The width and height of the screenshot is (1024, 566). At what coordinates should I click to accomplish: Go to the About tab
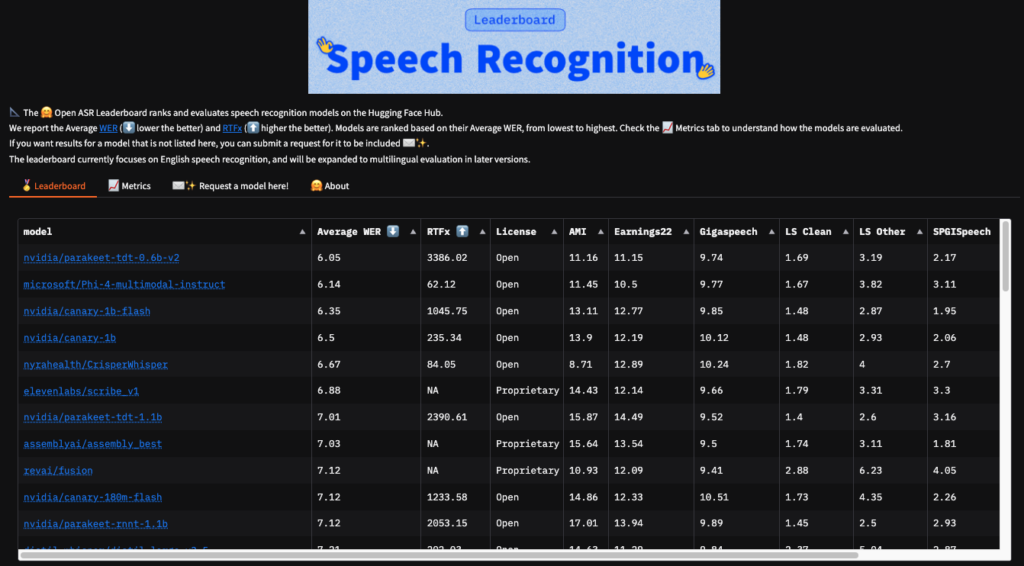coord(330,186)
